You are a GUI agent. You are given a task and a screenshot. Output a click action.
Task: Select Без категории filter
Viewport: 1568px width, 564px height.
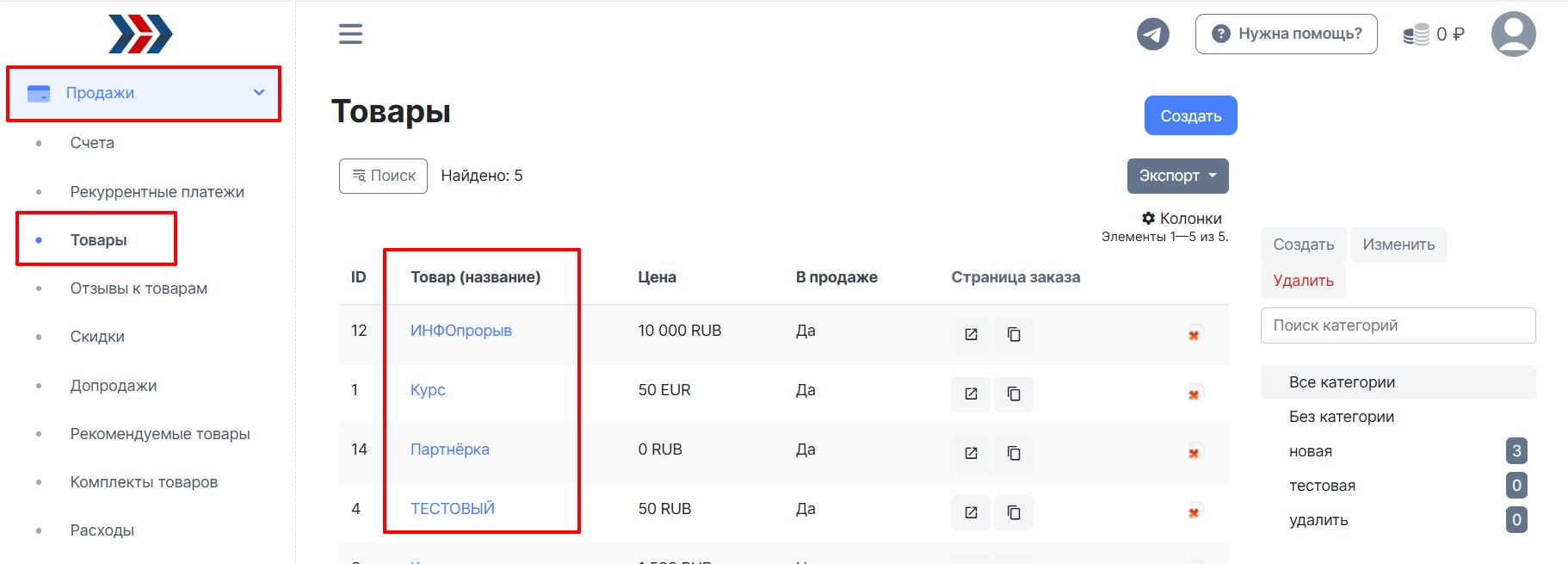[1341, 417]
